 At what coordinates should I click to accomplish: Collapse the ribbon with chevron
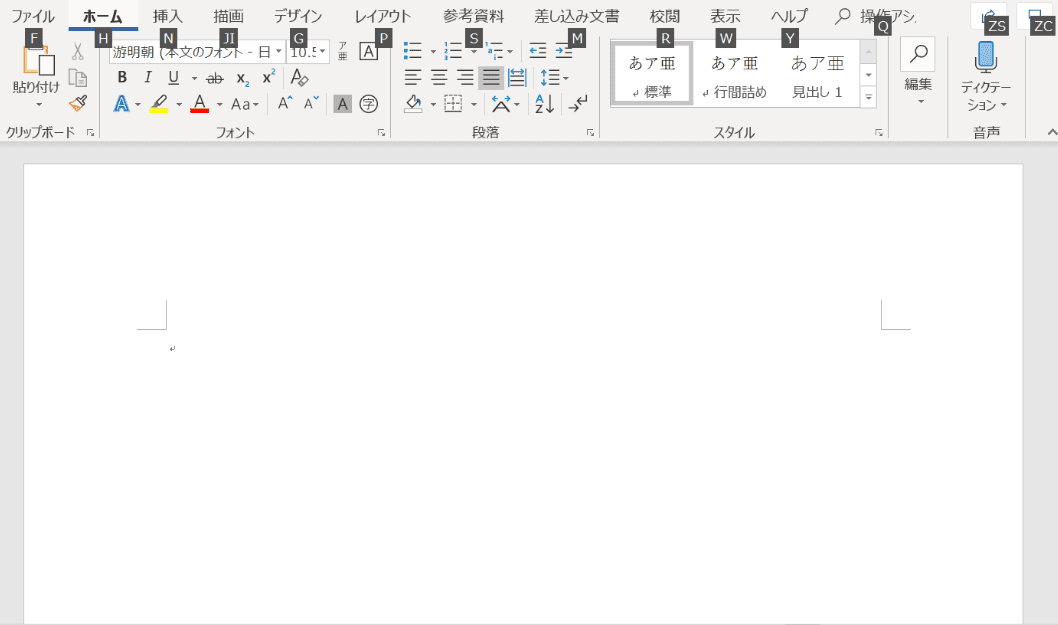[1051, 132]
